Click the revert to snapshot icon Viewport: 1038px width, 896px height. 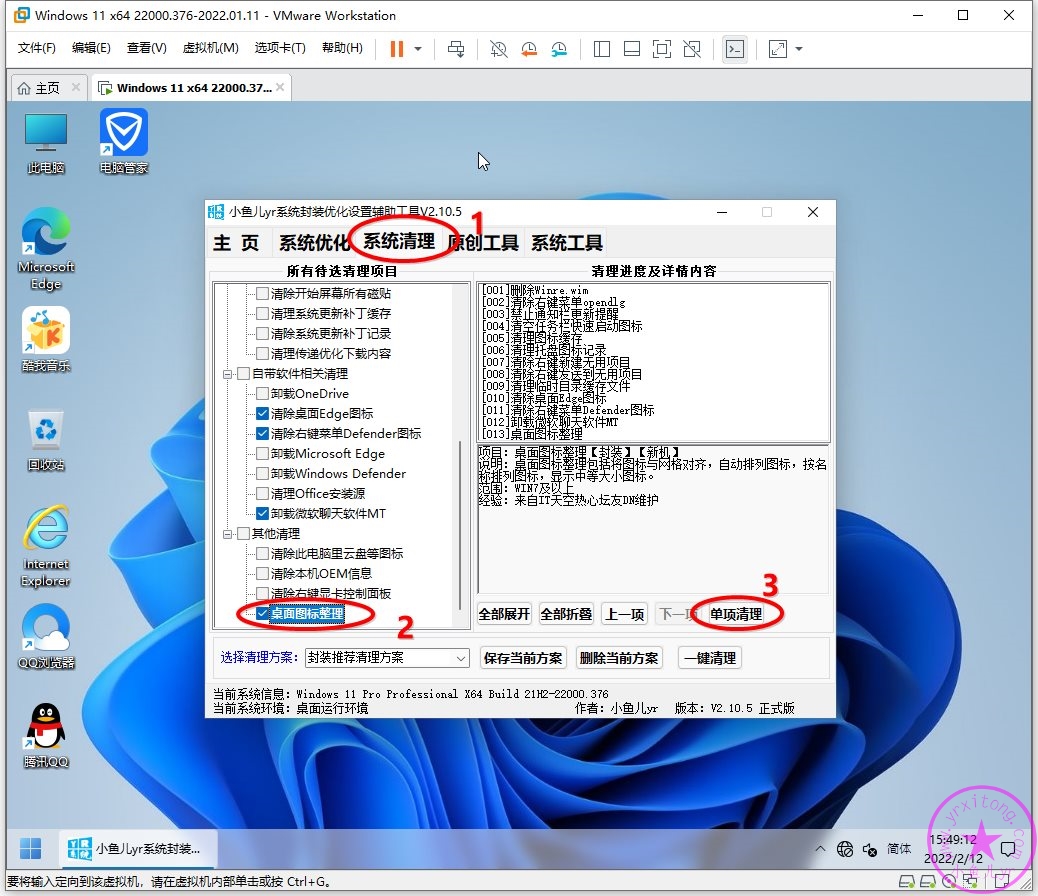(529, 49)
